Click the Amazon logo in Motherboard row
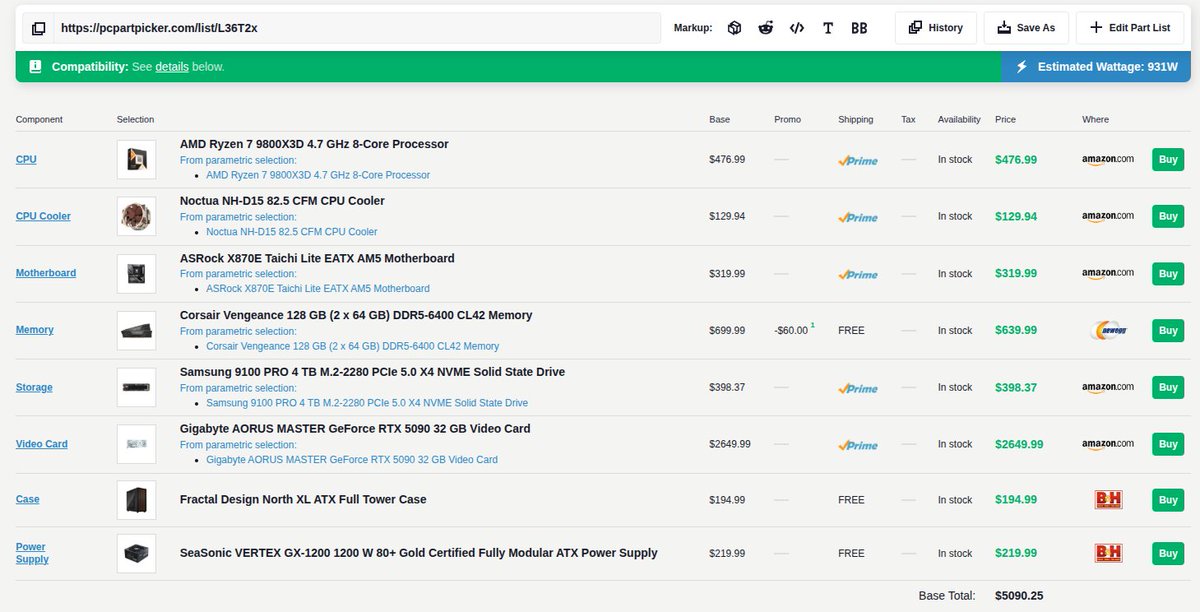Viewport: 1200px width, 612px height. (x=1108, y=273)
